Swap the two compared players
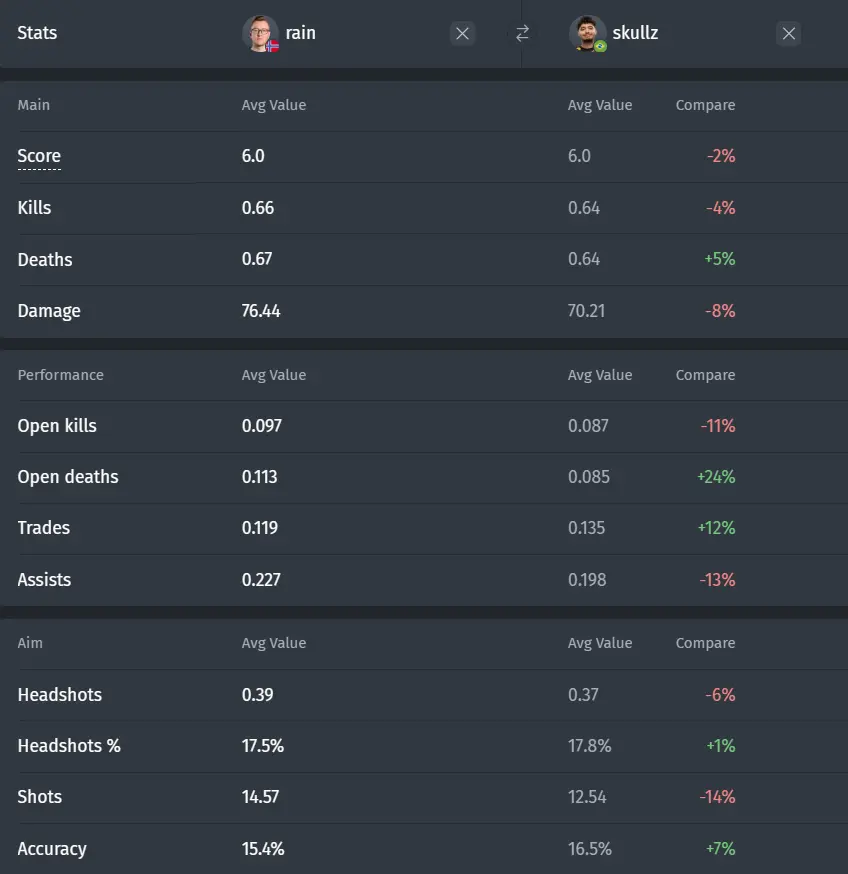 pyautogui.click(x=522, y=33)
